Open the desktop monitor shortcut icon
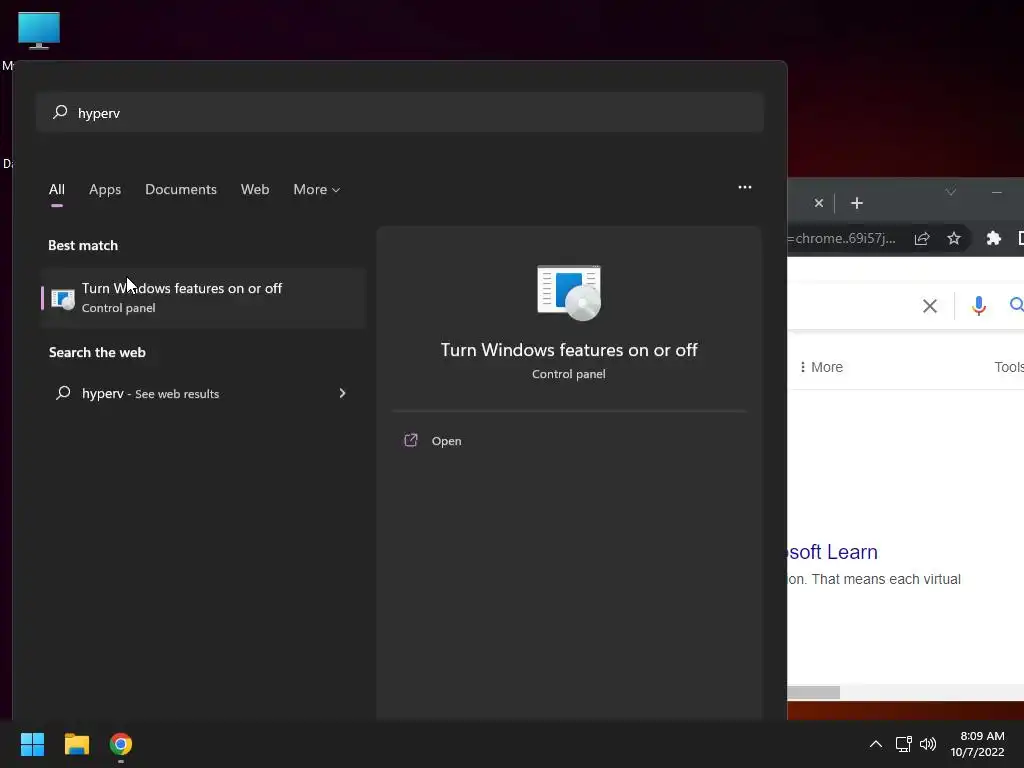Screen dimensions: 1024x768 coord(39,30)
